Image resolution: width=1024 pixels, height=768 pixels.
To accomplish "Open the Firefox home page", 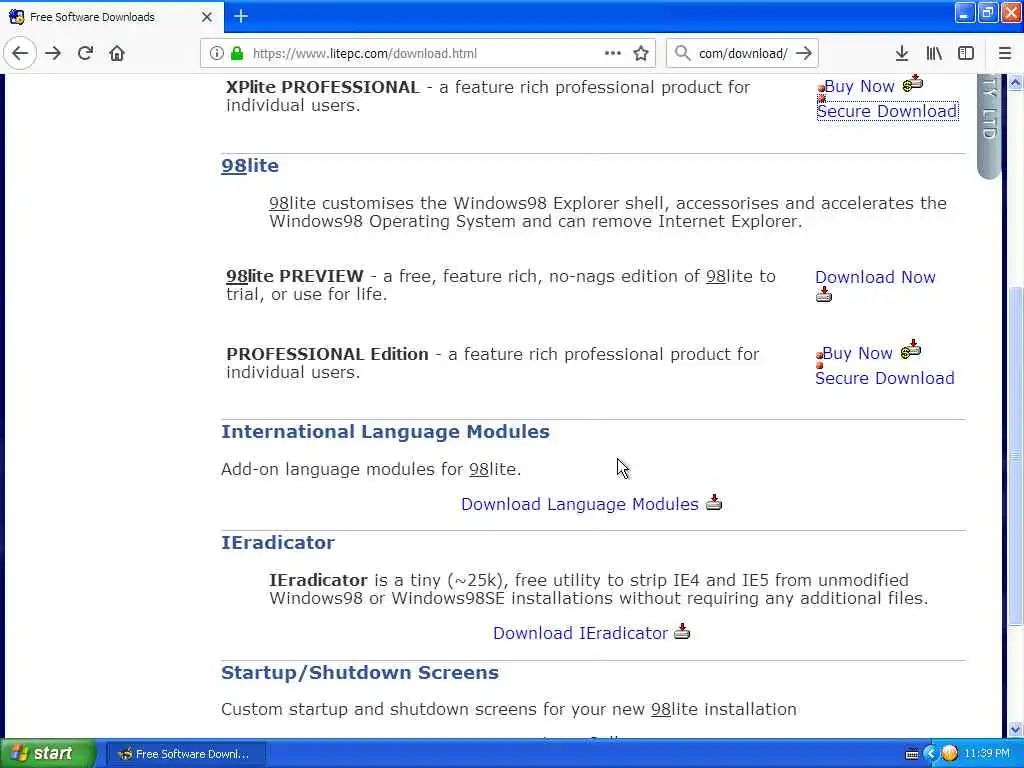I will [117, 53].
